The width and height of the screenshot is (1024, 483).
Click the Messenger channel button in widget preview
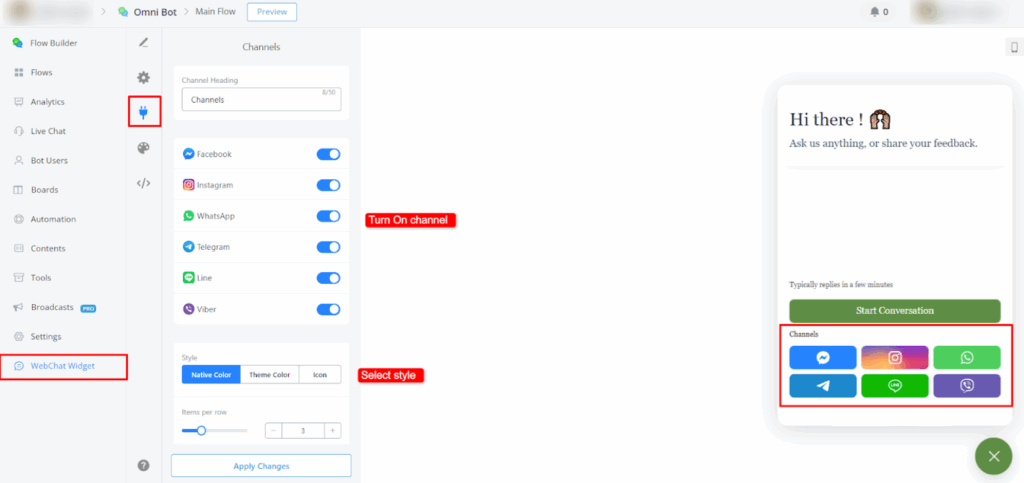pos(822,357)
